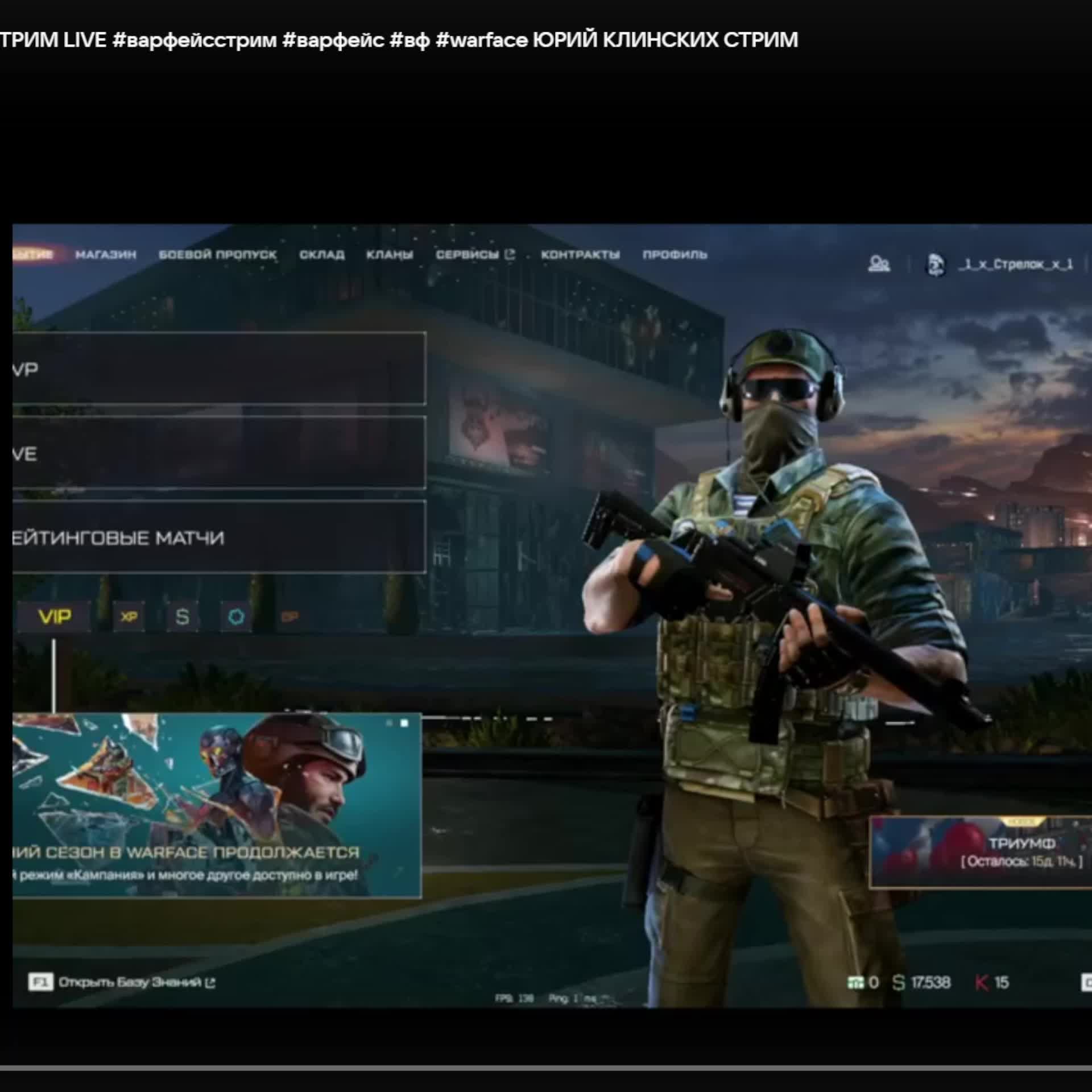1092x1092 pixels.
Task: Click the orange BP booster icon
Action: 290,617
